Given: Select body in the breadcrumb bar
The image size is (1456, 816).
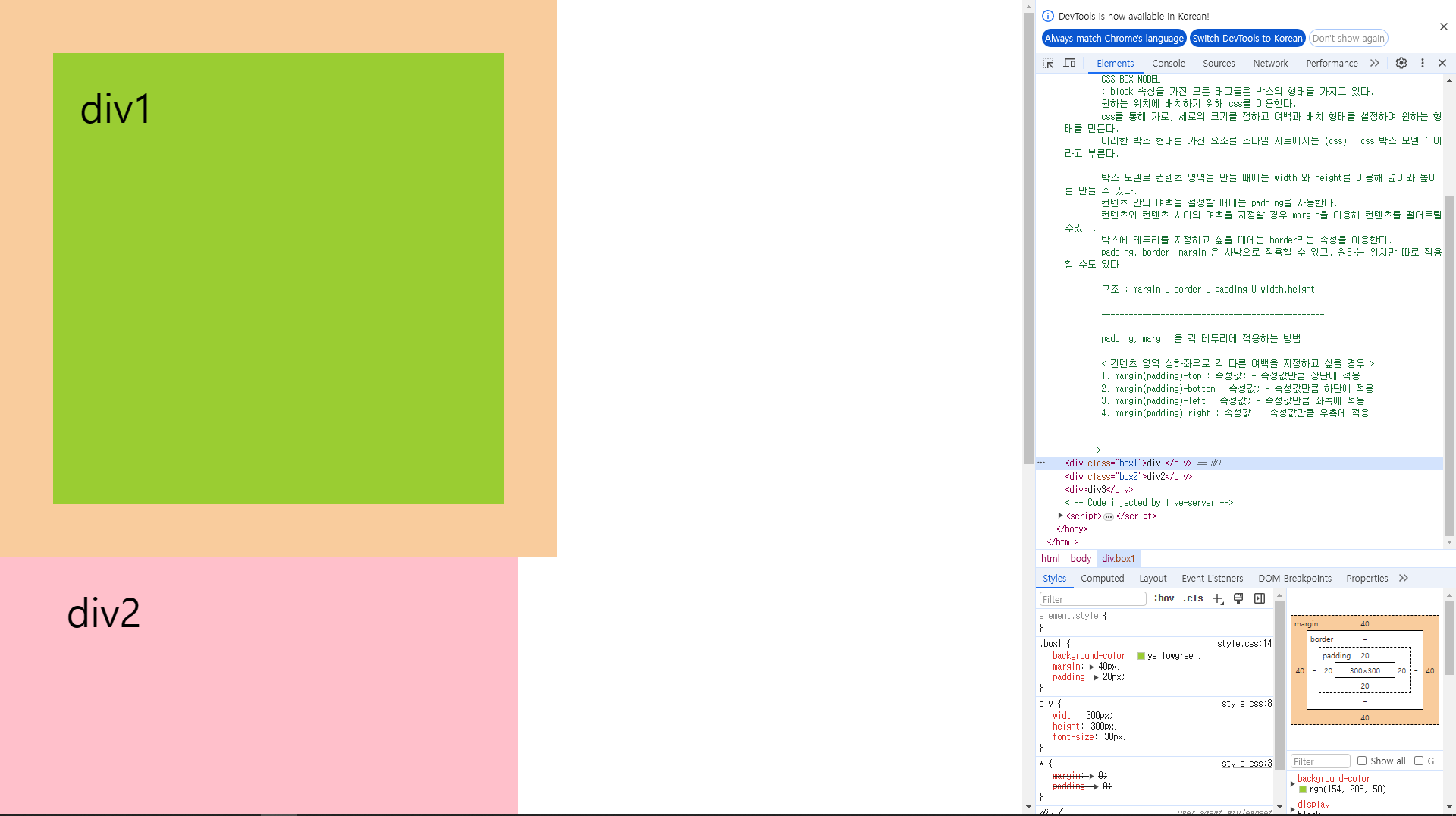Looking at the screenshot, I should [x=1081, y=558].
